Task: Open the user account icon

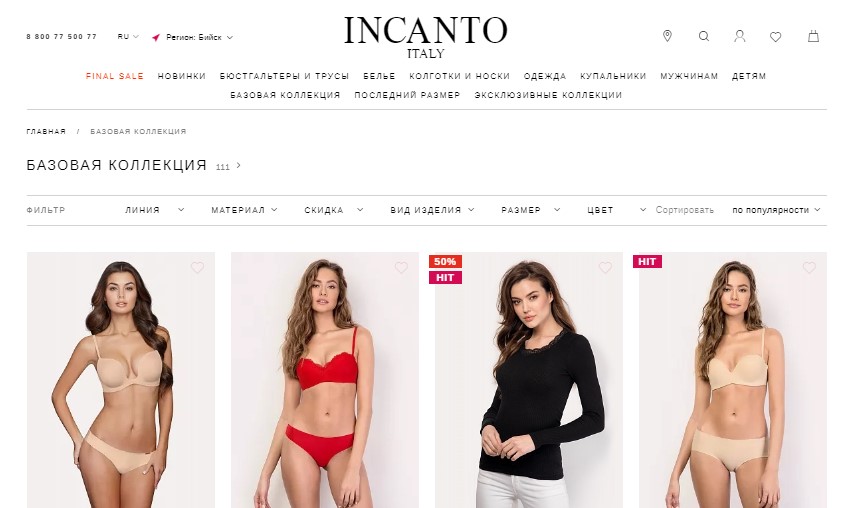Action: [x=740, y=36]
